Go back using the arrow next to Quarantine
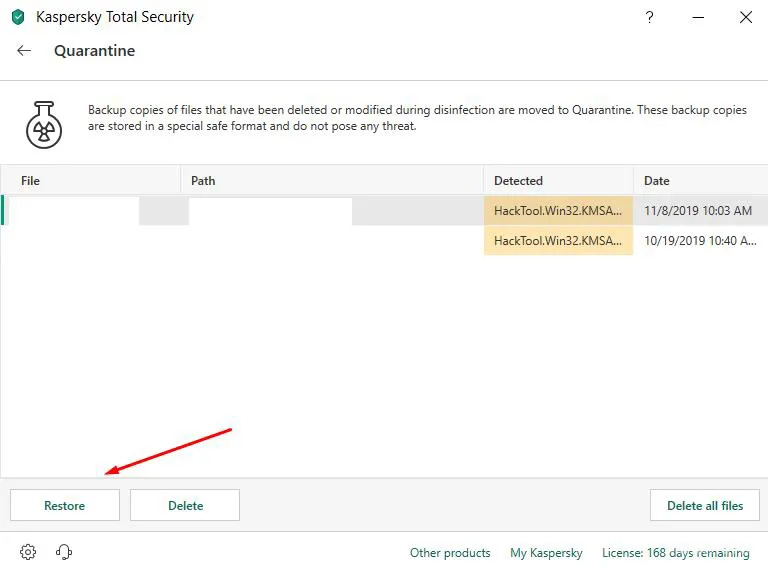The height and width of the screenshot is (572, 768). tap(24, 50)
